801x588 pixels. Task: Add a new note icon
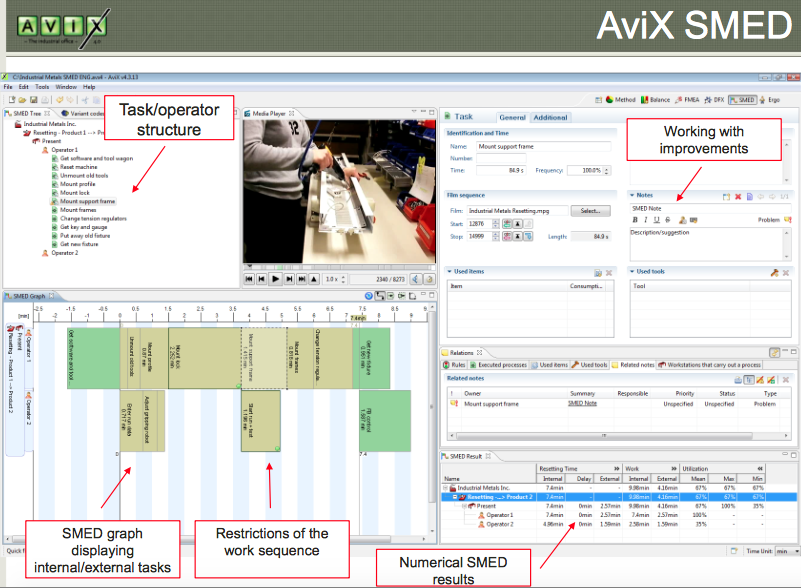[x=726, y=197]
